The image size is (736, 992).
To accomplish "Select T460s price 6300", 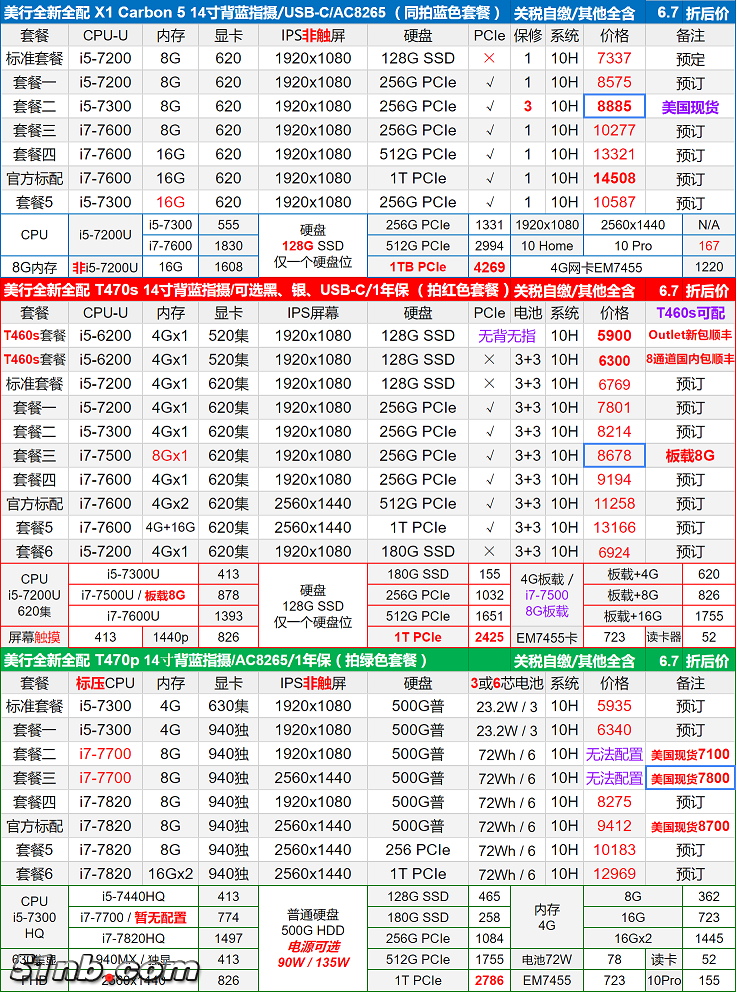I will tap(614, 360).
